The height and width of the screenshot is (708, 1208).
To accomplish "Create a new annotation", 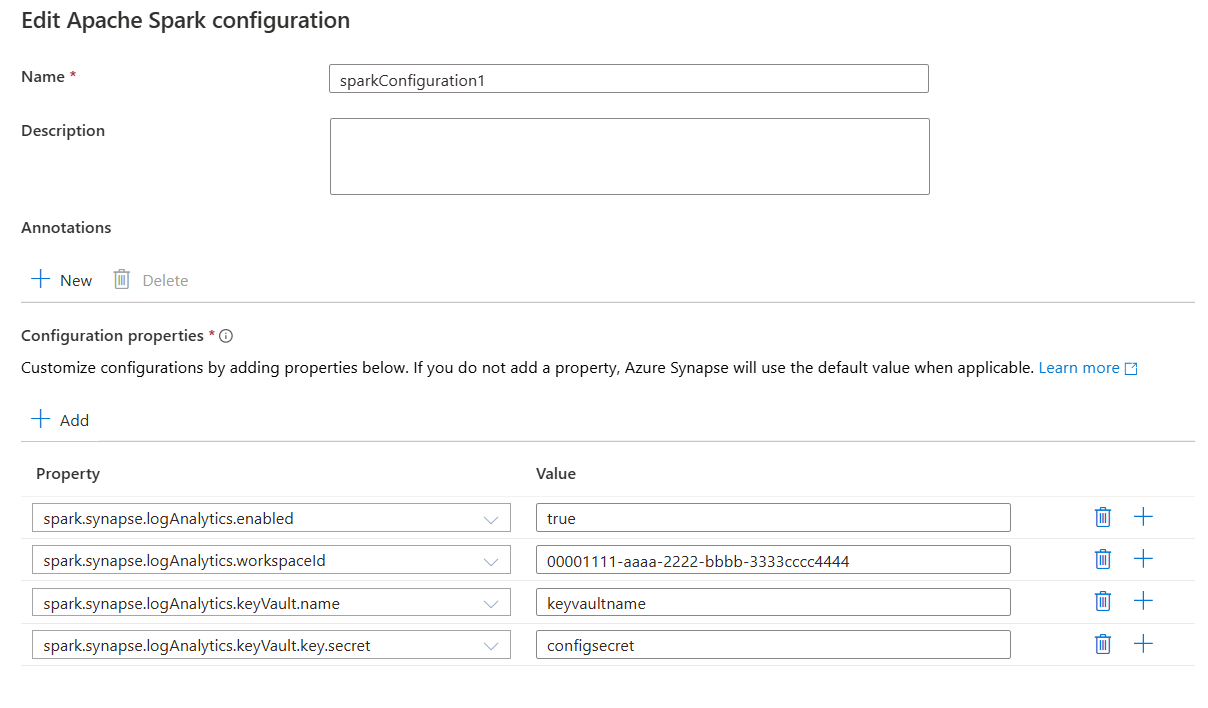I will click(x=62, y=280).
